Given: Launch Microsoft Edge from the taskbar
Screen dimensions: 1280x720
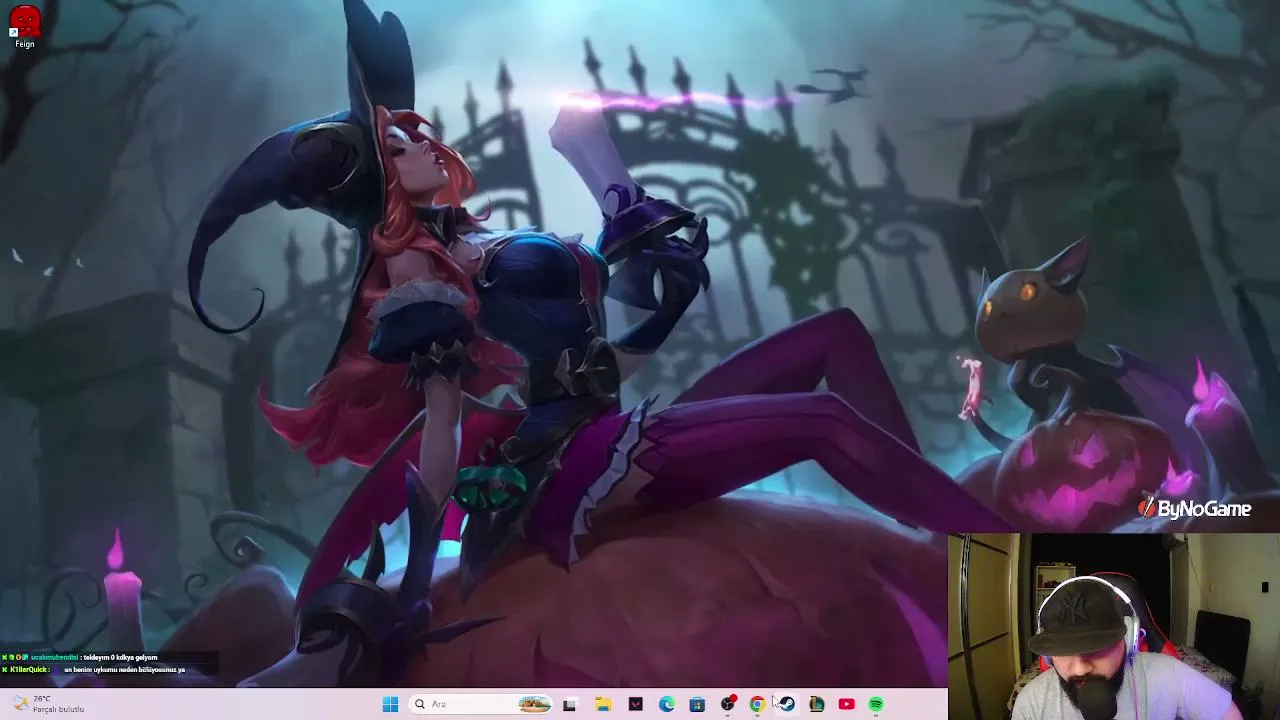Looking at the screenshot, I should click(667, 704).
